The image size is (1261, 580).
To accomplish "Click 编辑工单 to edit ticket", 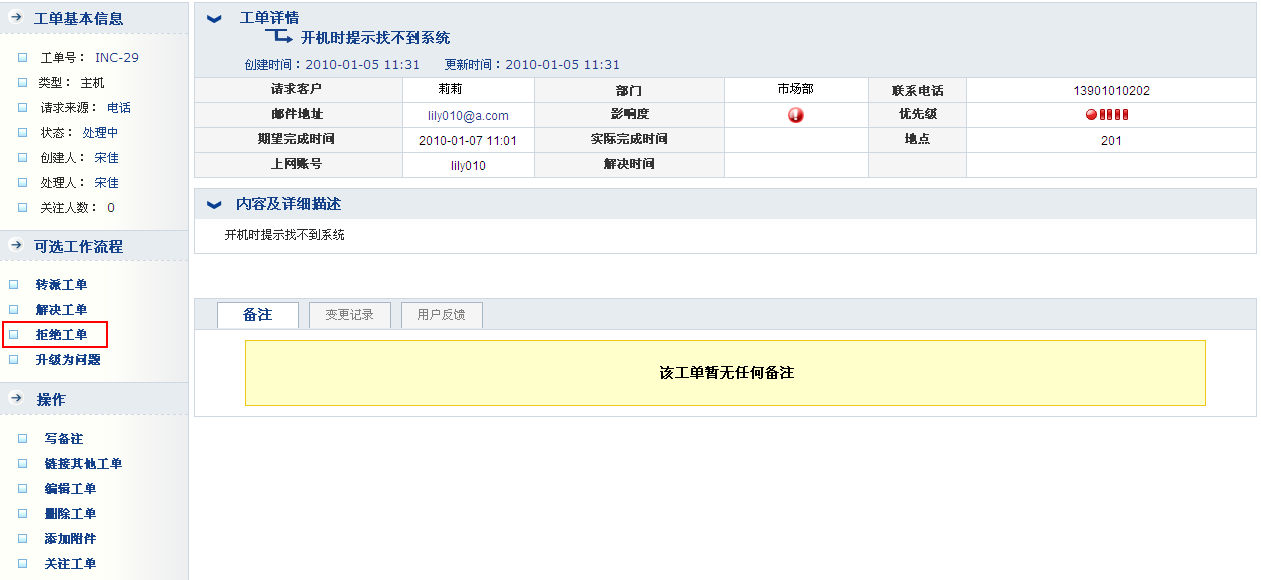I will 70,489.
